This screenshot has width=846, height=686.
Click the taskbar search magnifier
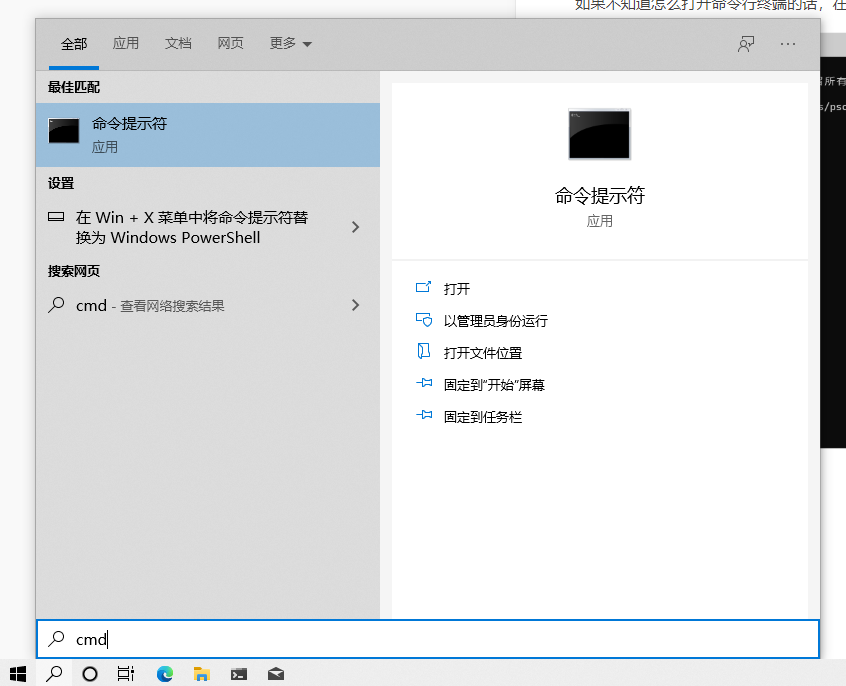coord(54,674)
